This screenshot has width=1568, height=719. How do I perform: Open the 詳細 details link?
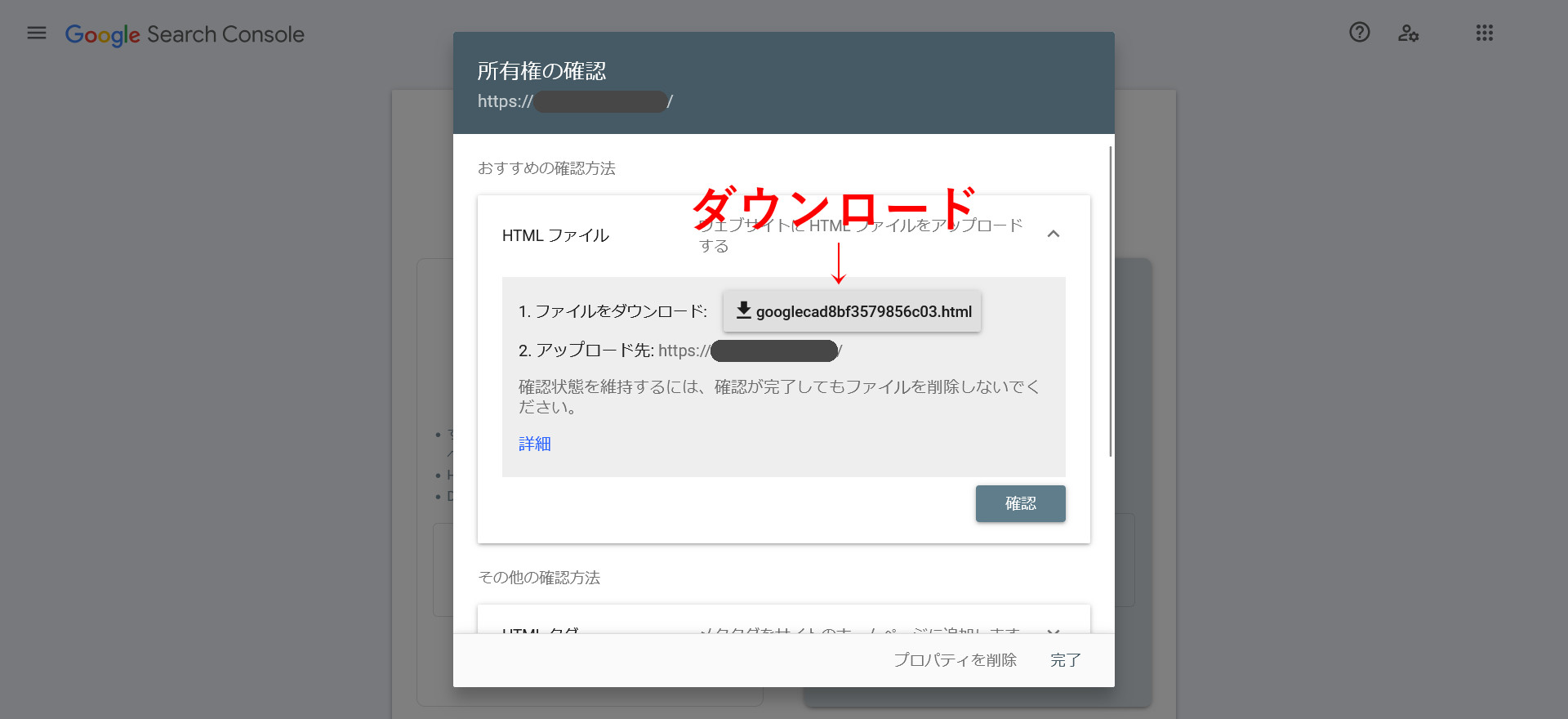(535, 444)
